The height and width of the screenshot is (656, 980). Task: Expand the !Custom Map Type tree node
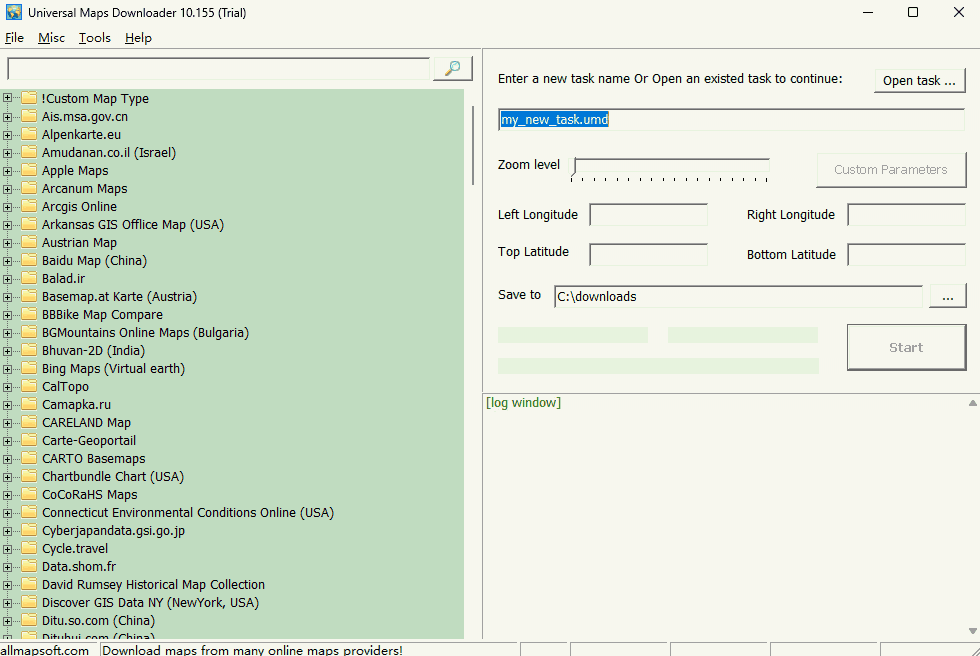click(8, 98)
